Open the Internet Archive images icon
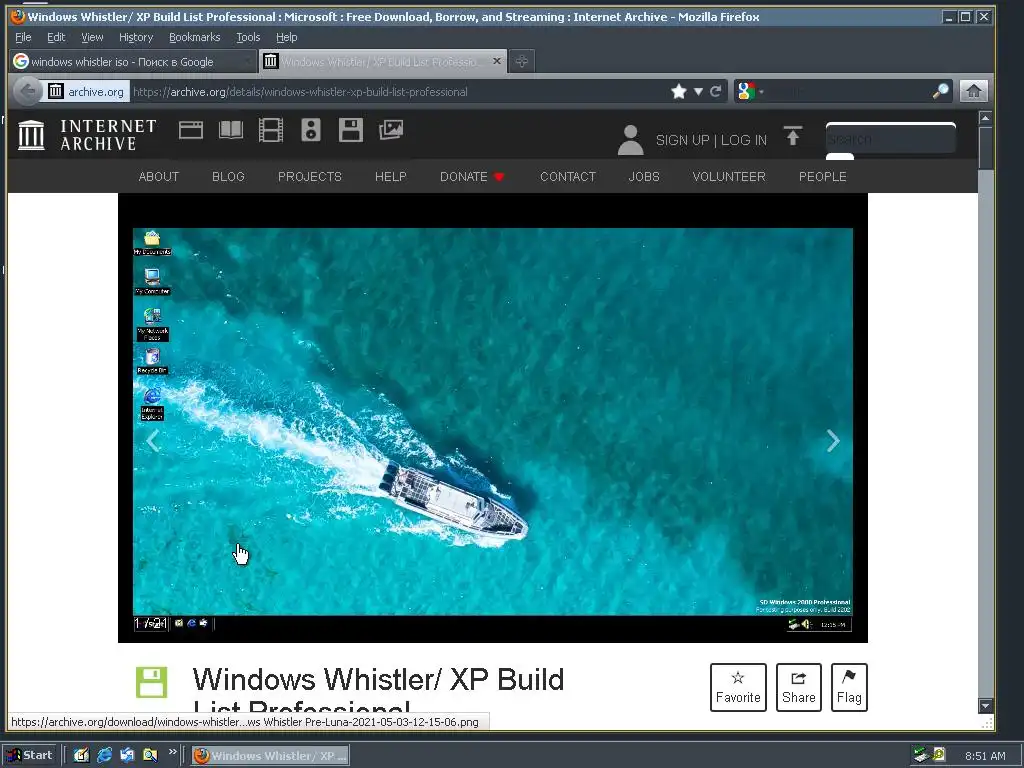This screenshot has width=1024, height=768. 391,130
